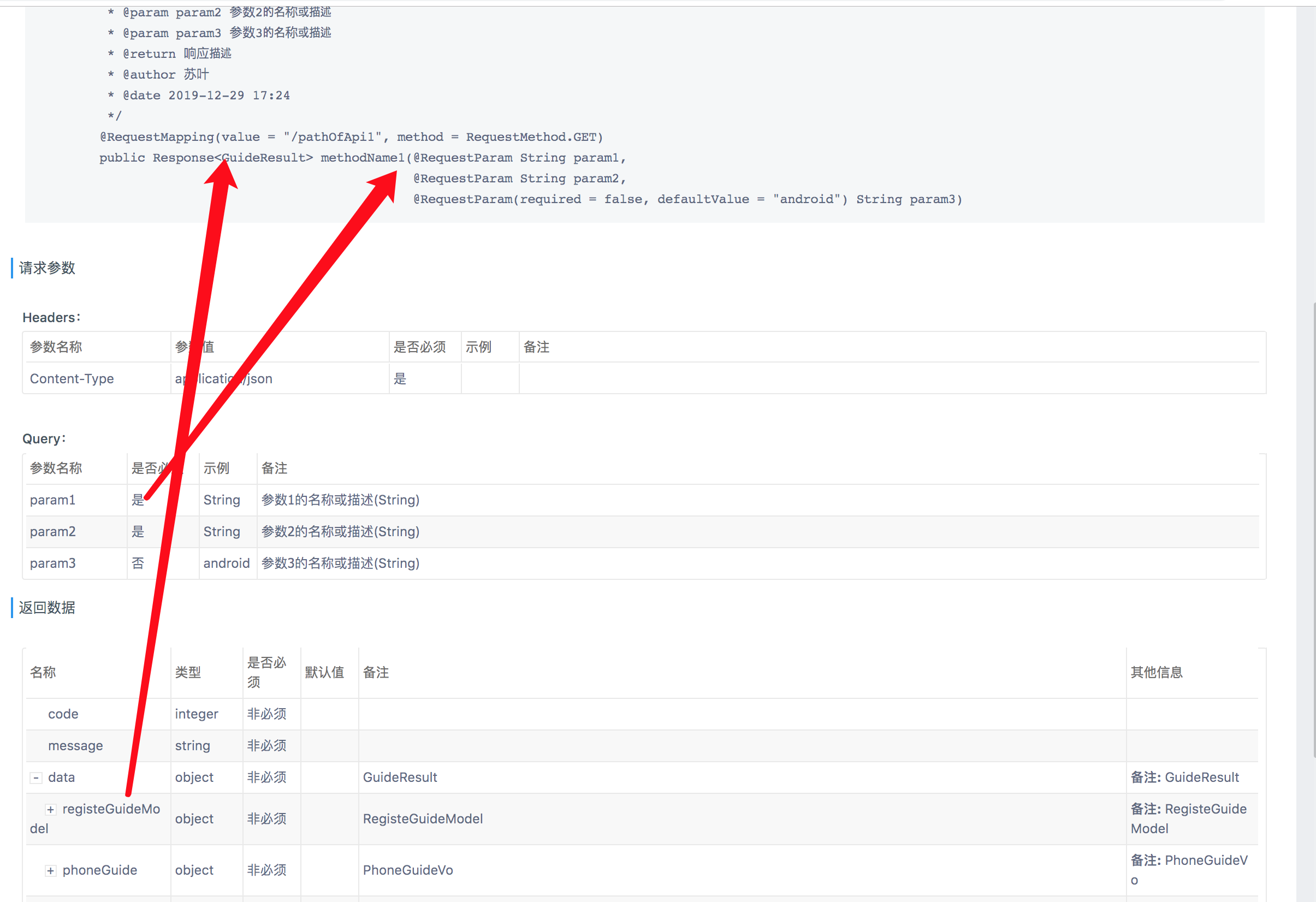The image size is (1316, 902).
Task: Click the @return 响应描述 comment line
Action: pyautogui.click(x=170, y=53)
